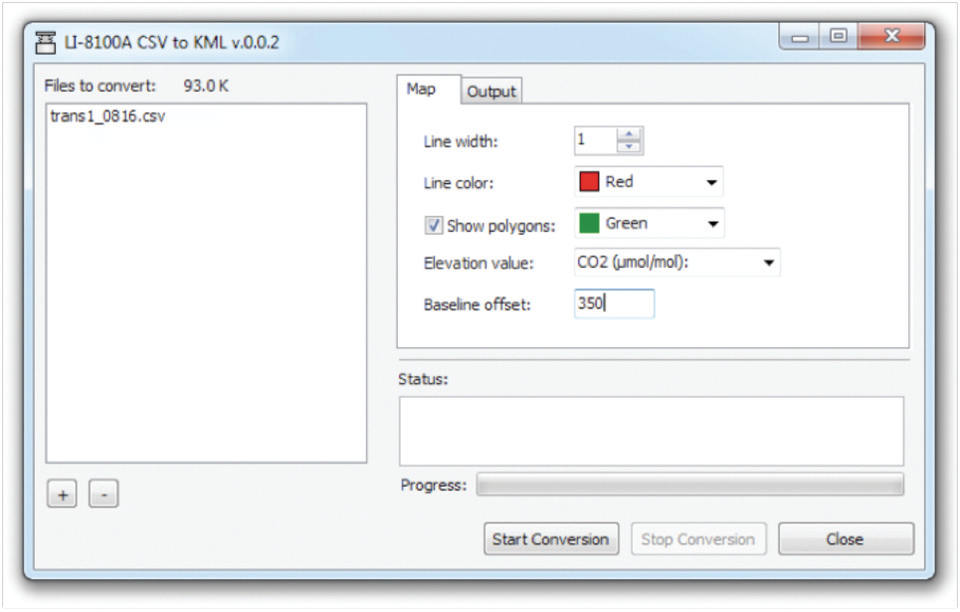Open the Line color dropdown showing Red
The image size is (960, 612).
tap(648, 182)
